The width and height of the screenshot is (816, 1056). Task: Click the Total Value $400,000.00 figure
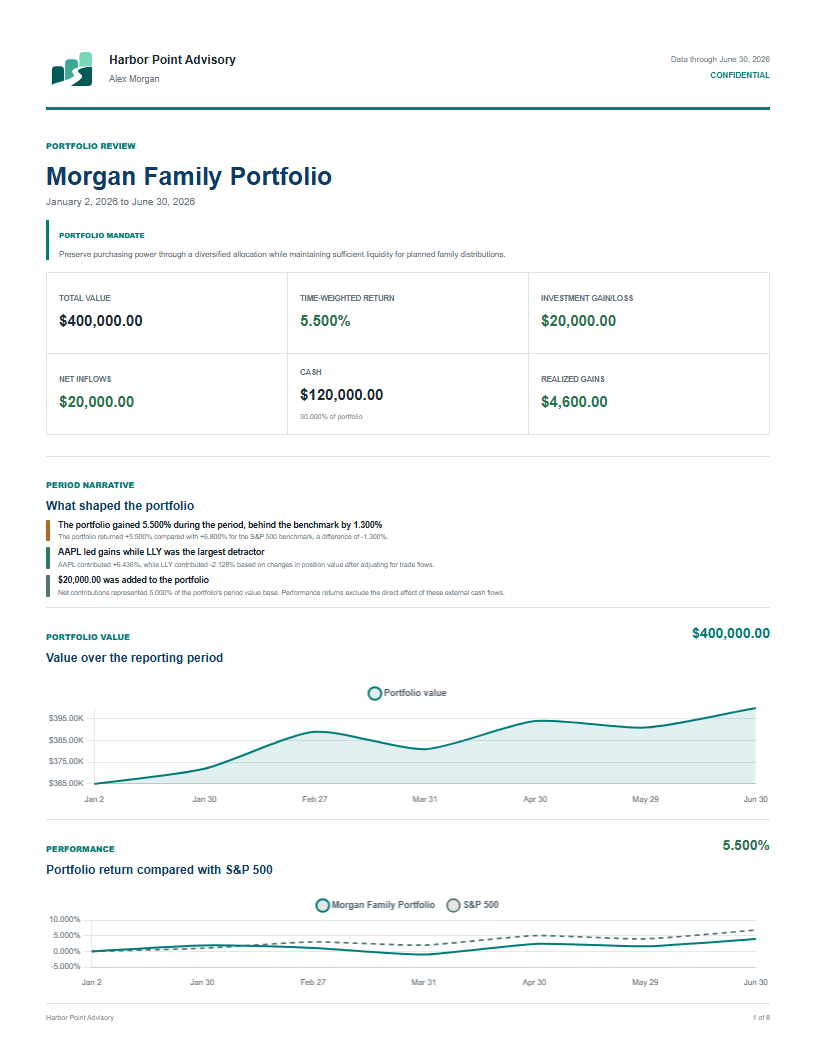pos(101,321)
